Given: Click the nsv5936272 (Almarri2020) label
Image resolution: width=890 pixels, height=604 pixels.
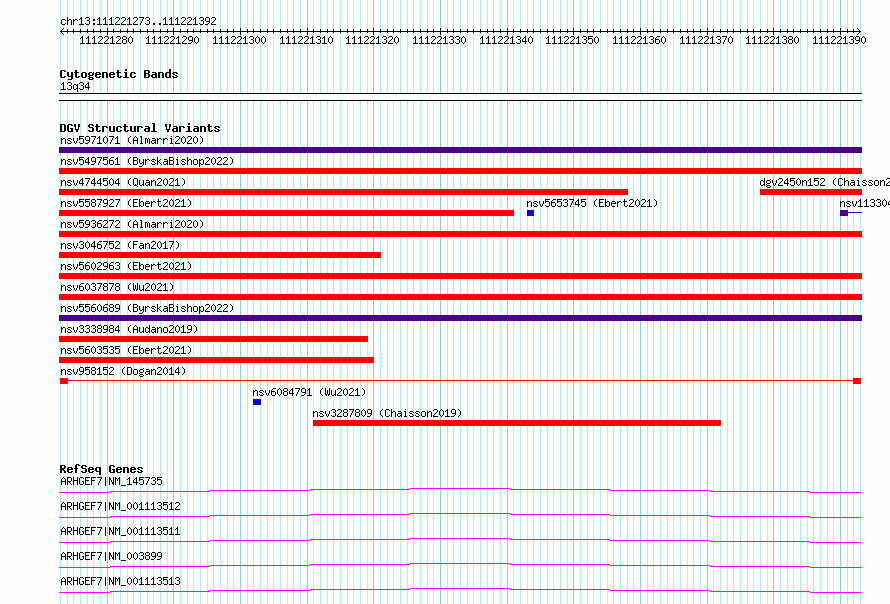Looking at the screenshot, I should 132,224.
